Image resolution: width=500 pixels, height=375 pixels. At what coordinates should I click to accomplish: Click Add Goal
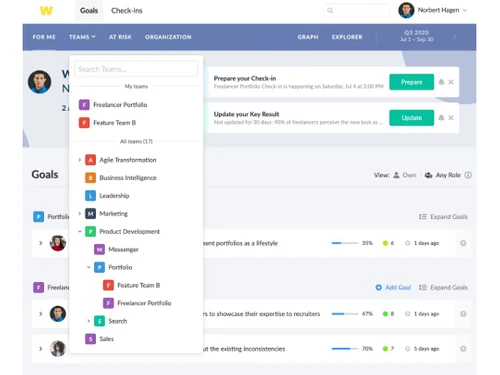[393, 287]
